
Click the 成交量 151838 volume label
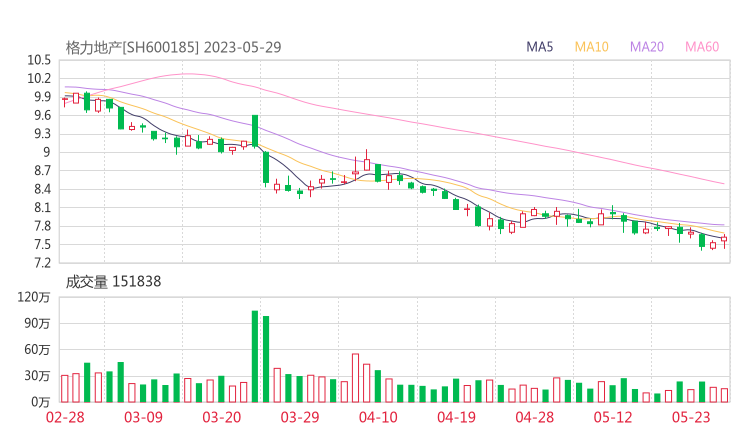pyautogui.click(x=113, y=282)
